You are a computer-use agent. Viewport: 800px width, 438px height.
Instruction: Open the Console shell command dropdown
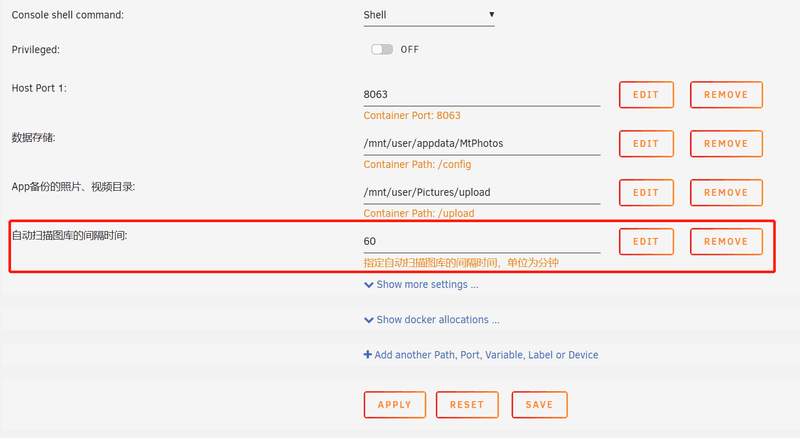pyautogui.click(x=429, y=15)
